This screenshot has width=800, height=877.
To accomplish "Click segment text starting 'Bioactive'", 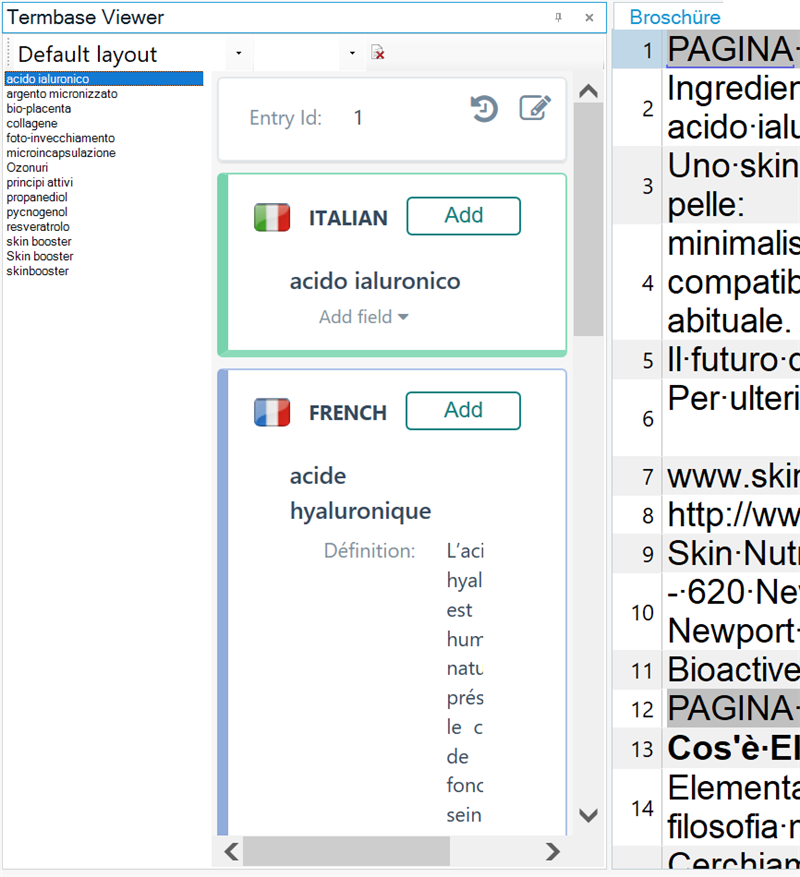I will tap(733, 669).
